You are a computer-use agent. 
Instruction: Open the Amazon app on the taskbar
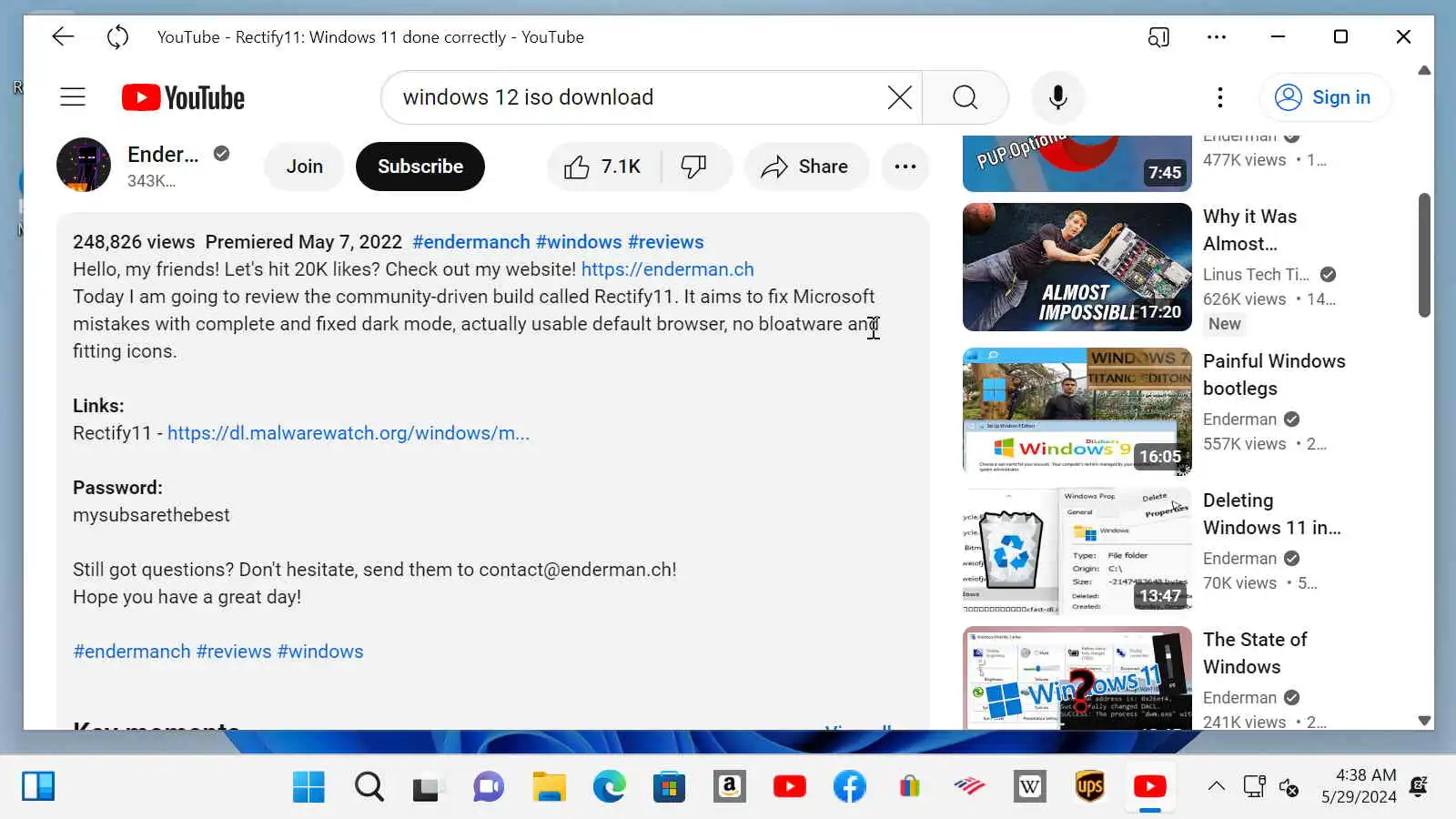(x=729, y=787)
